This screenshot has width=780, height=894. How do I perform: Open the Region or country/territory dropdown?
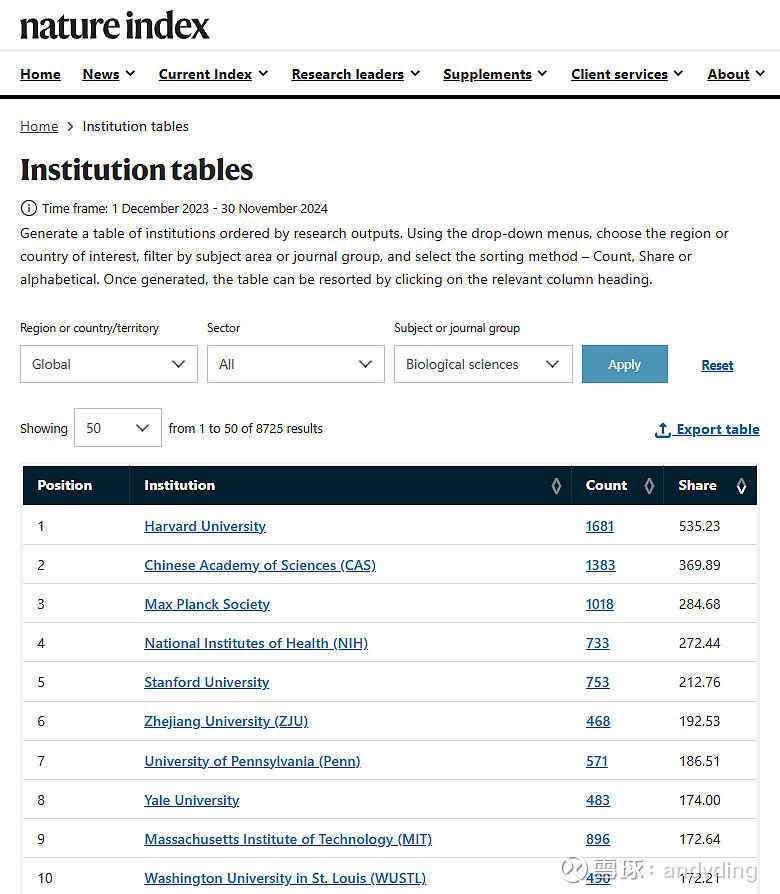109,364
